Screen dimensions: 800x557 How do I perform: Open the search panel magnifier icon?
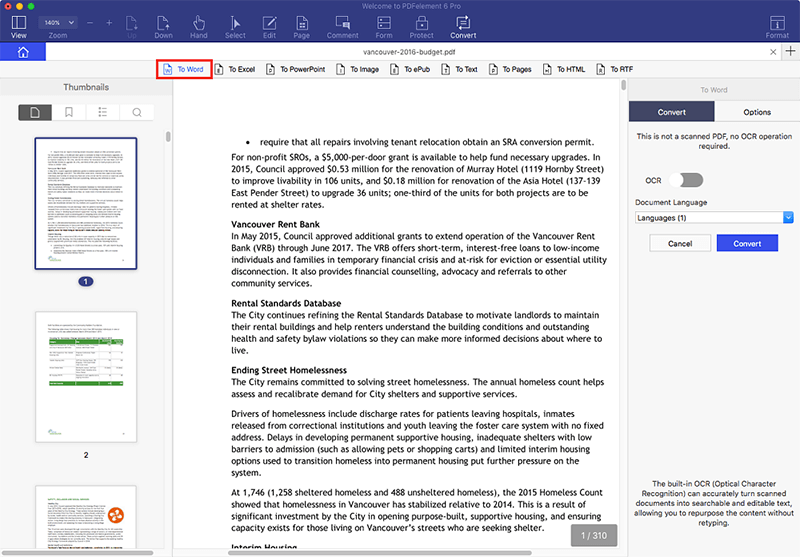(136, 113)
